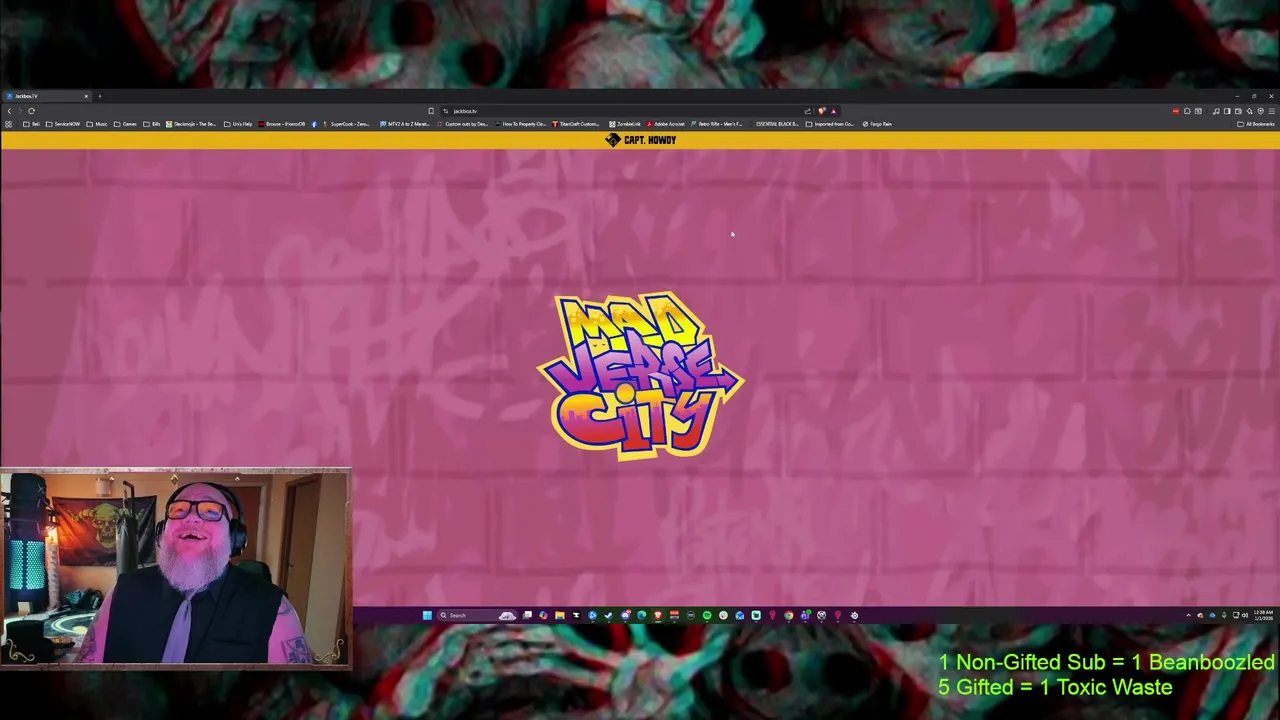Click the browser forward arrow

(x=20, y=111)
